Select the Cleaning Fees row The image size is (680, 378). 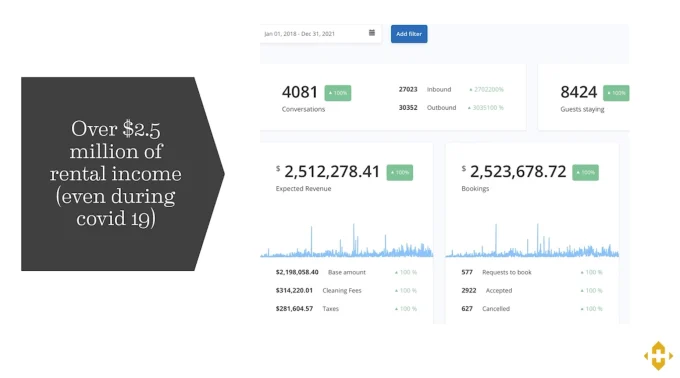pyautogui.click(x=347, y=290)
